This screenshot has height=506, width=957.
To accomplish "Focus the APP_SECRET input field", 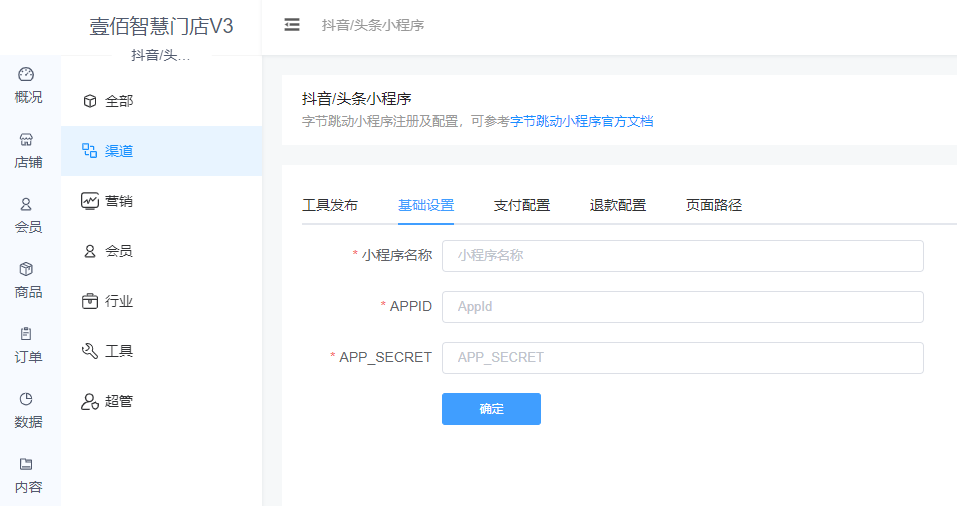I will (x=682, y=358).
